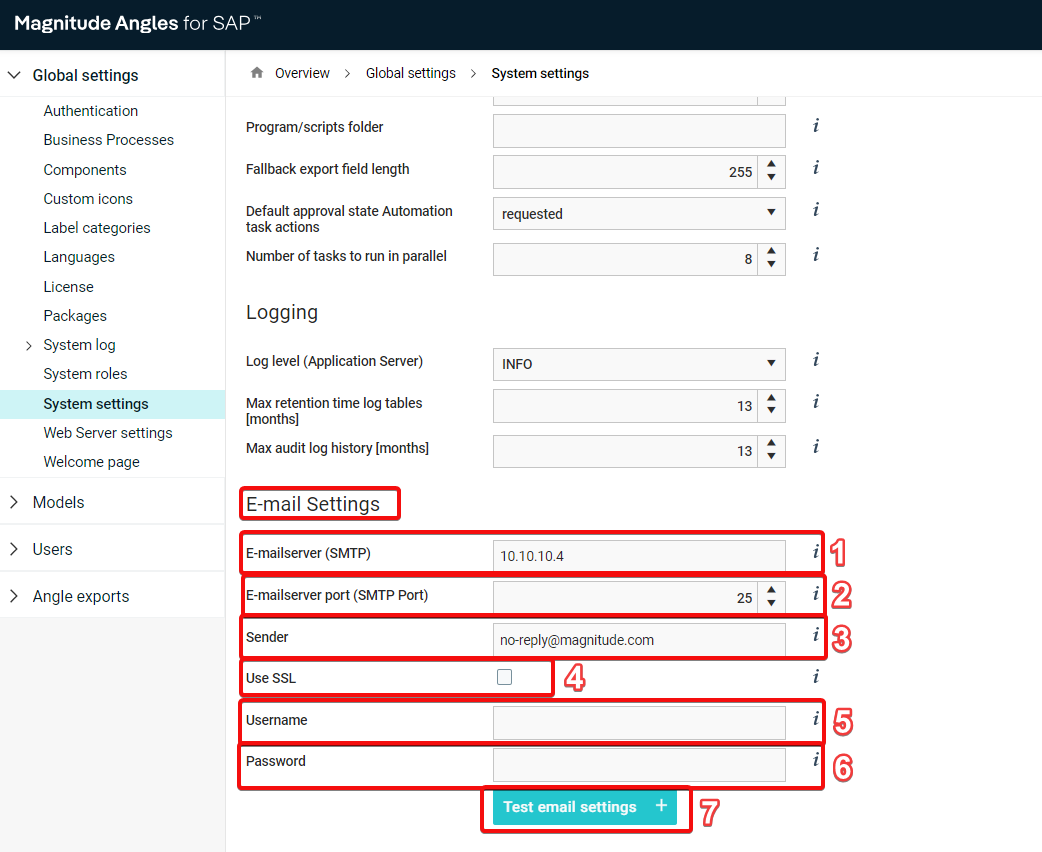Click Test email settings button
Screen dimensions: 1042x852
pos(585,807)
